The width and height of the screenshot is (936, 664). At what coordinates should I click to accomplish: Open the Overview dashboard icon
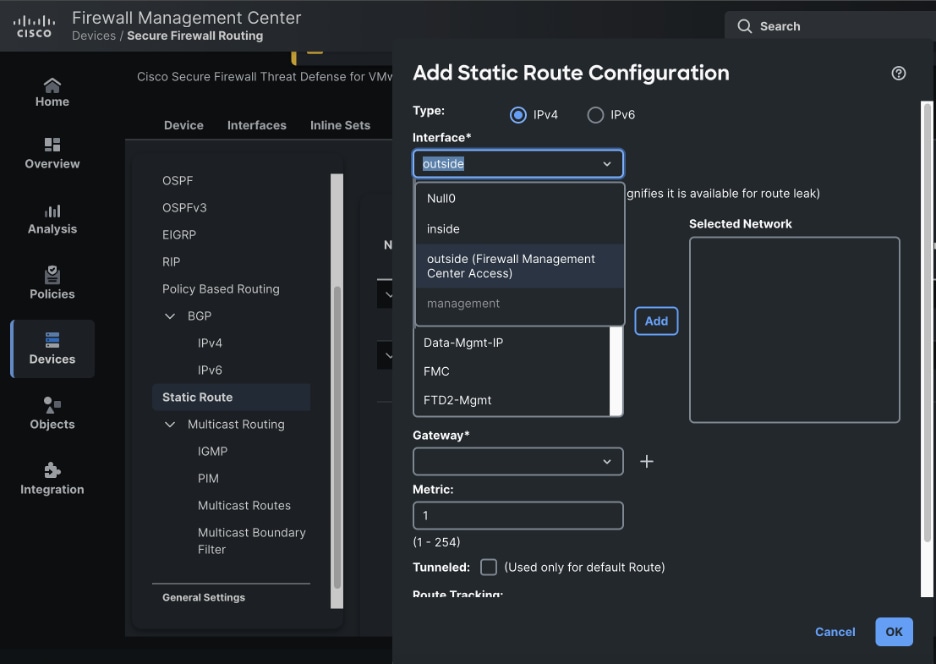(x=52, y=145)
